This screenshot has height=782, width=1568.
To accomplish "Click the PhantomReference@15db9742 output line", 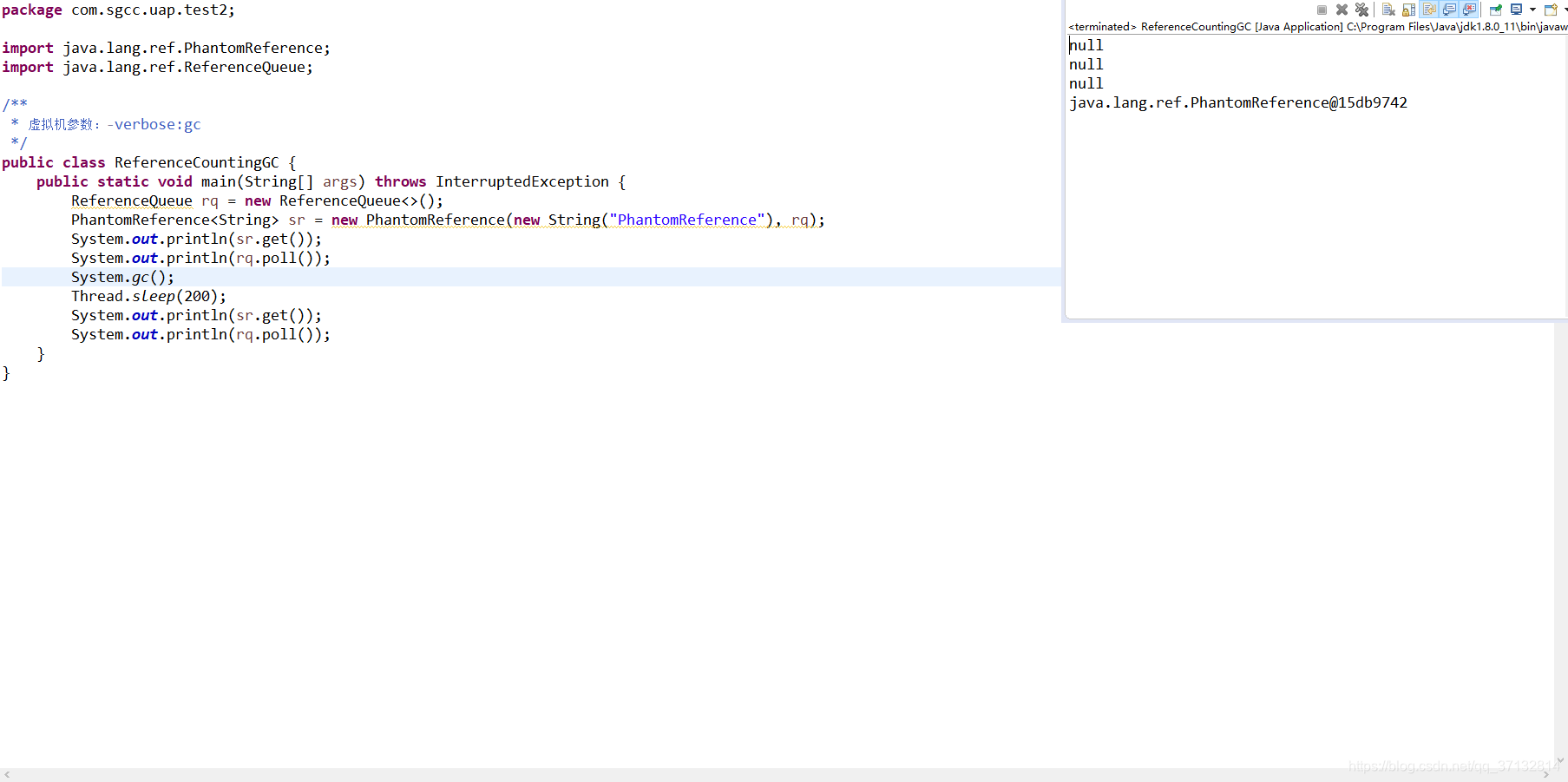I will 1238,102.
